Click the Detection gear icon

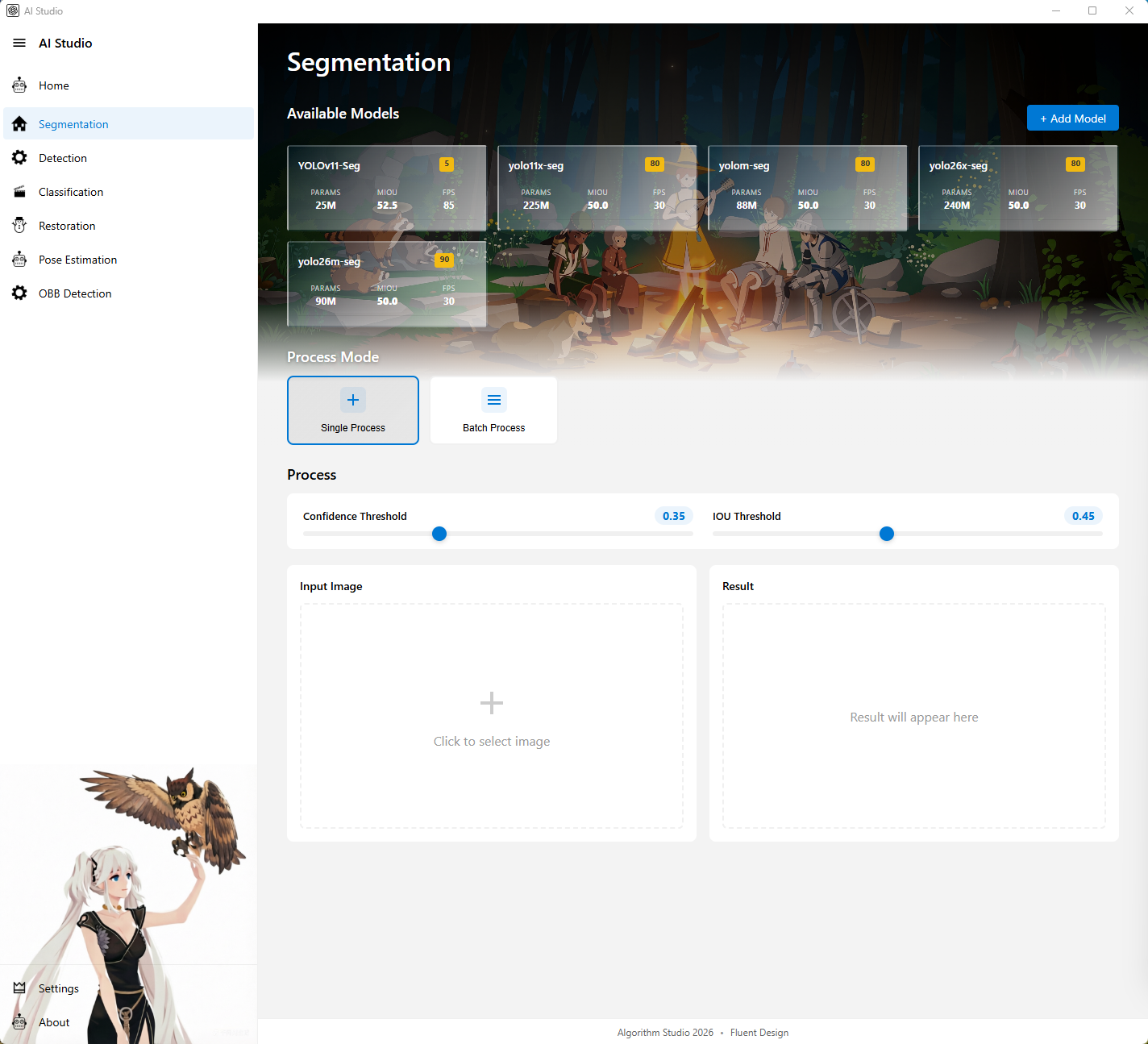pyautogui.click(x=19, y=158)
